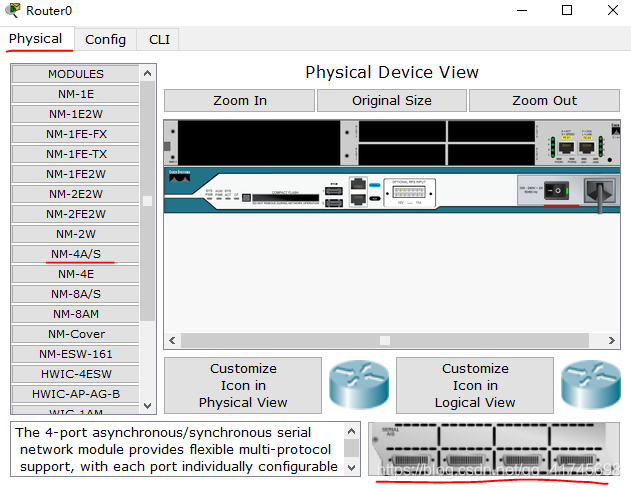The width and height of the screenshot is (631, 489).
Task: Click the compact flash slot on router
Action: pos(285,198)
